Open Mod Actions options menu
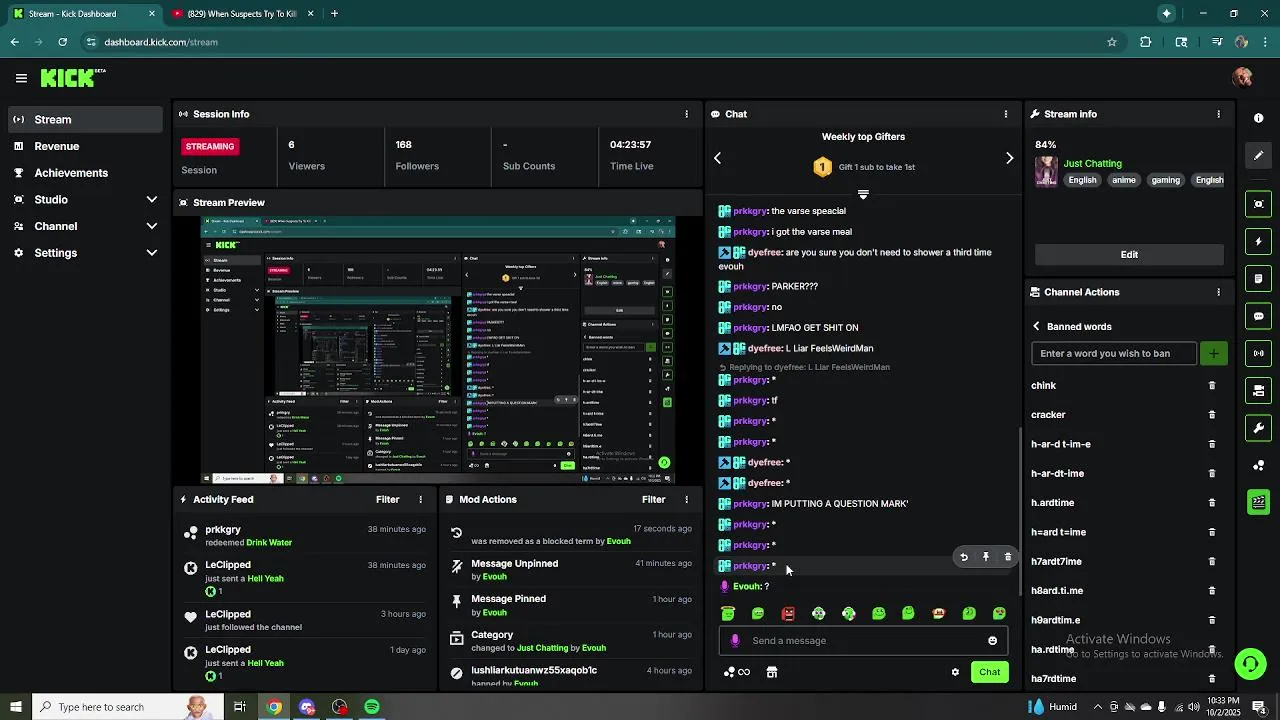Image resolution: width=1280 pixels, height=720 pixels. point(686,499)
